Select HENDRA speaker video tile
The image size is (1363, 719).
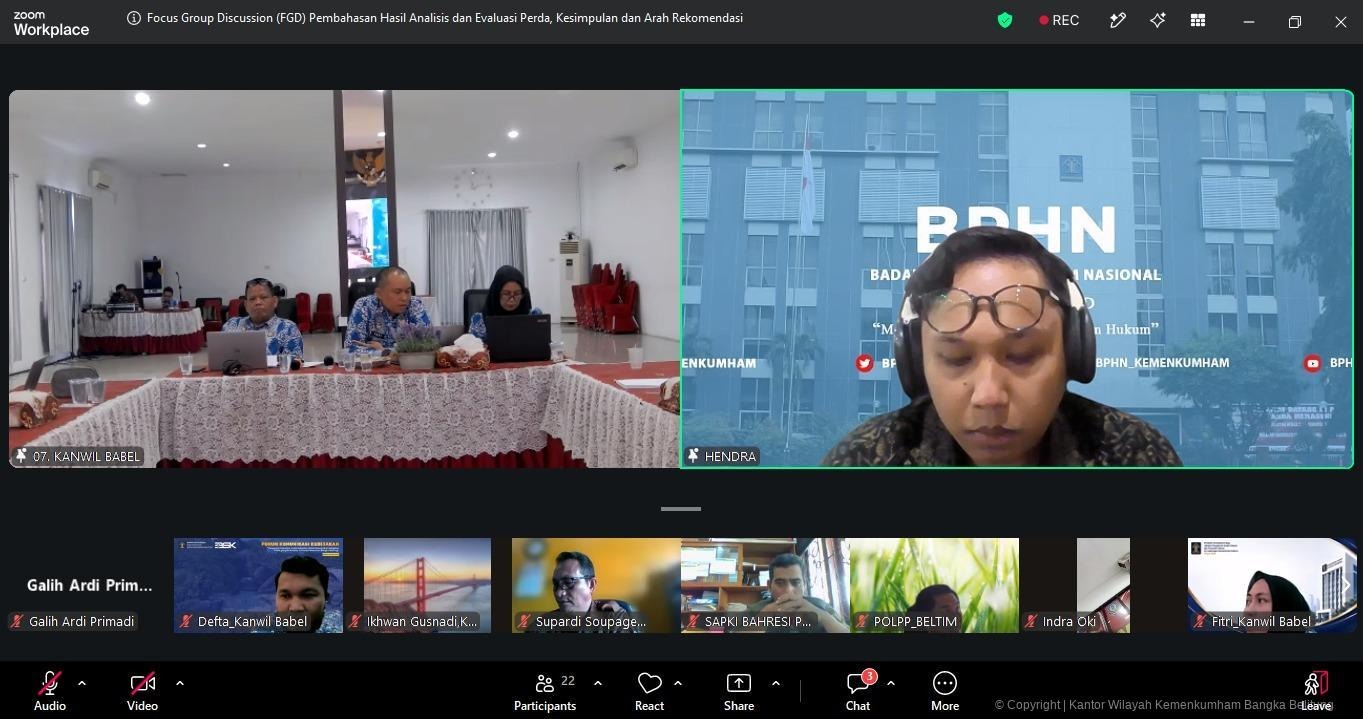click(1017, 279)
